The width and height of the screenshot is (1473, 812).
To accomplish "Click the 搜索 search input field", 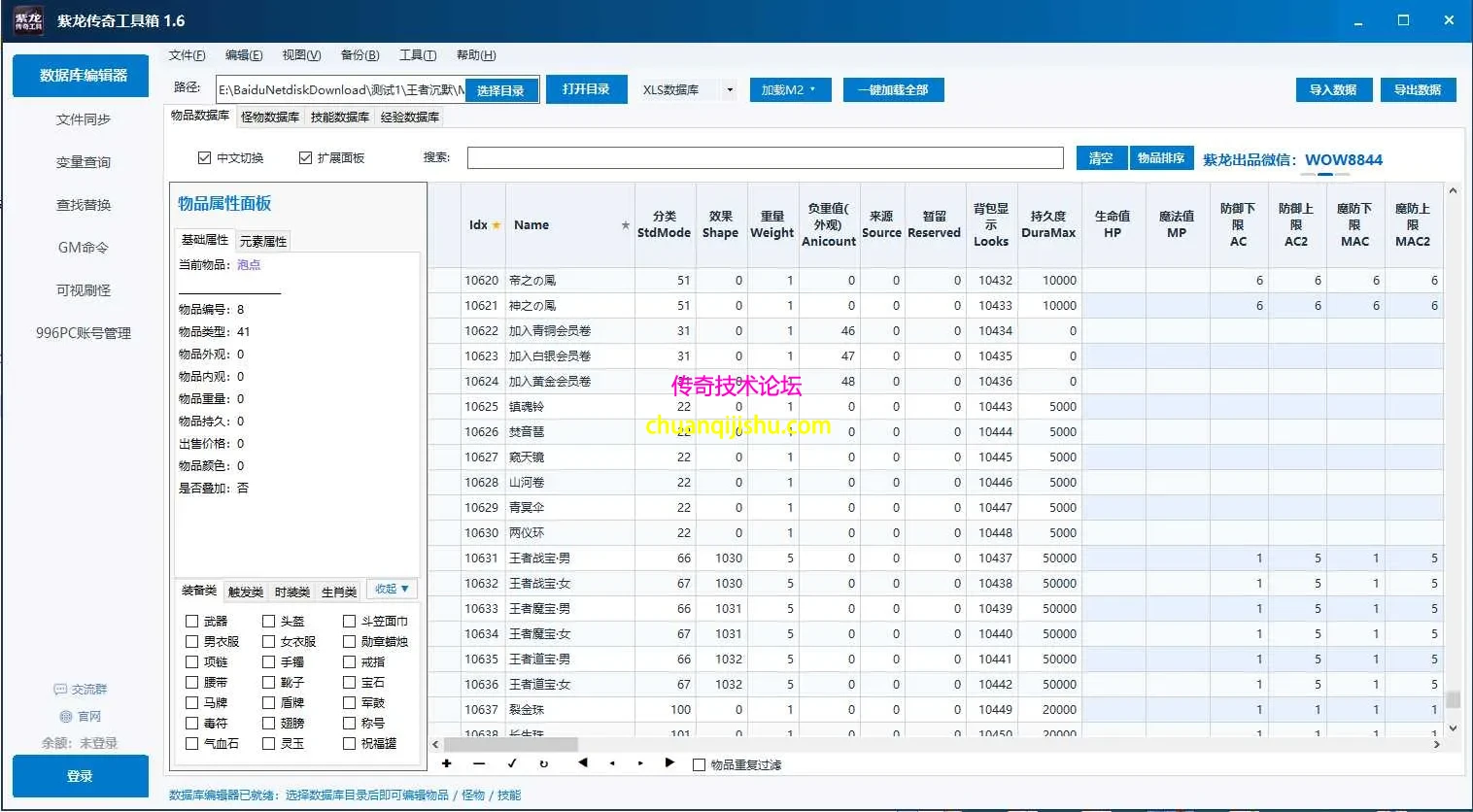I will point(766,158).
